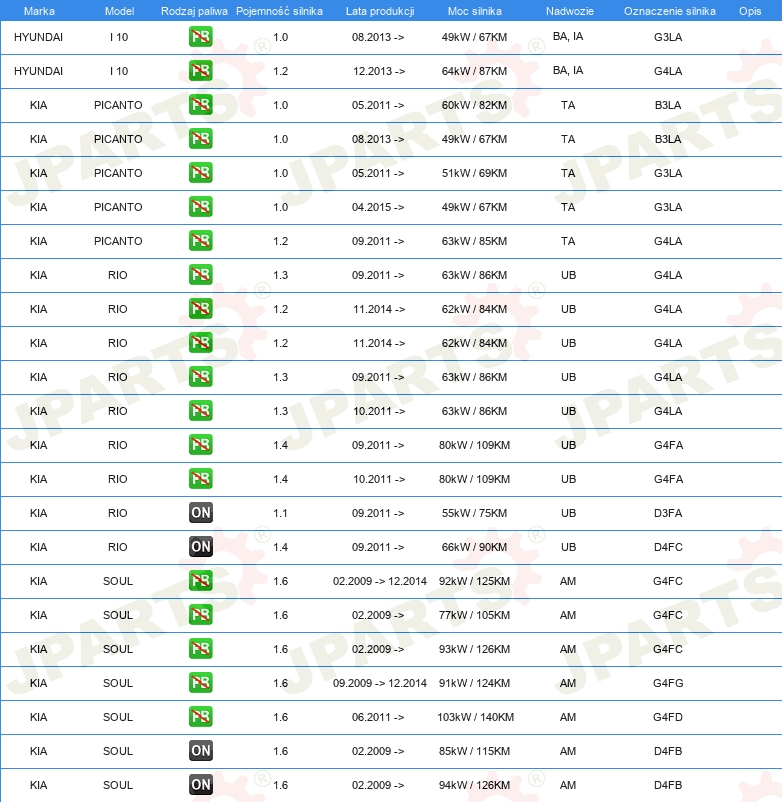Click diesel ON icon for Soul 94kW / 126KM
782x802 pixels.
200,785
